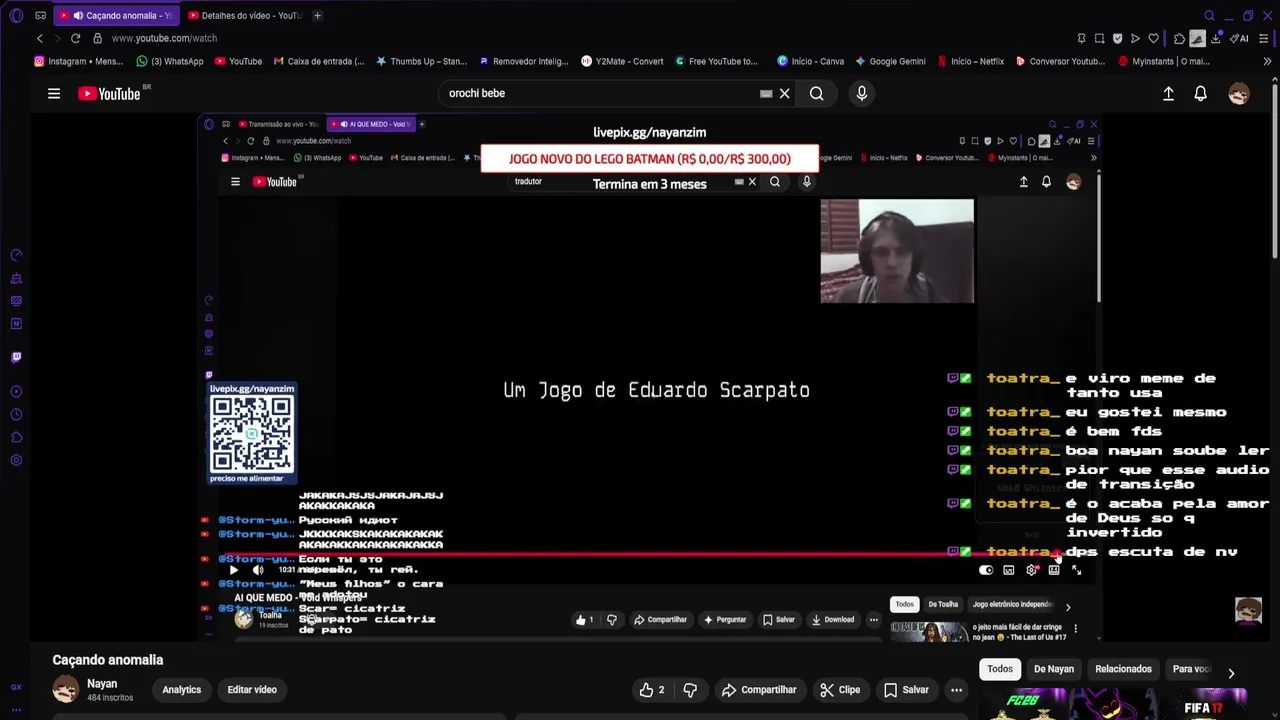Click the outer page's Compartilhar share button
Viewport: 1280px width, 720px height.
coord(759,690)
